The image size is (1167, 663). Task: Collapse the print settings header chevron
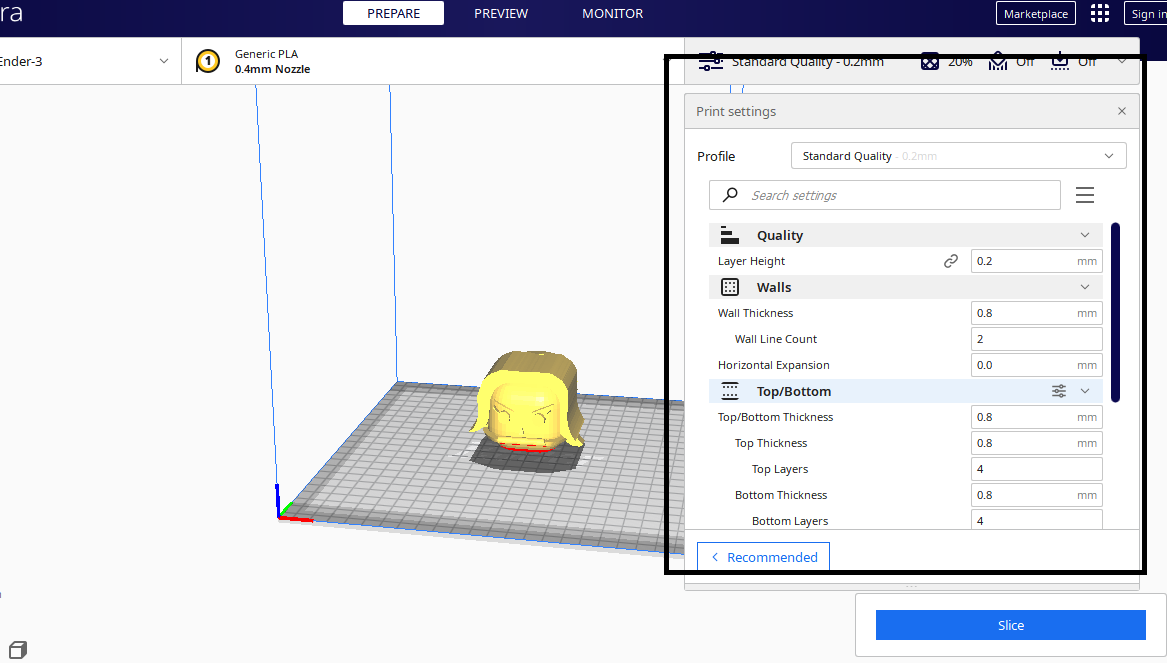click(1122, 62)
